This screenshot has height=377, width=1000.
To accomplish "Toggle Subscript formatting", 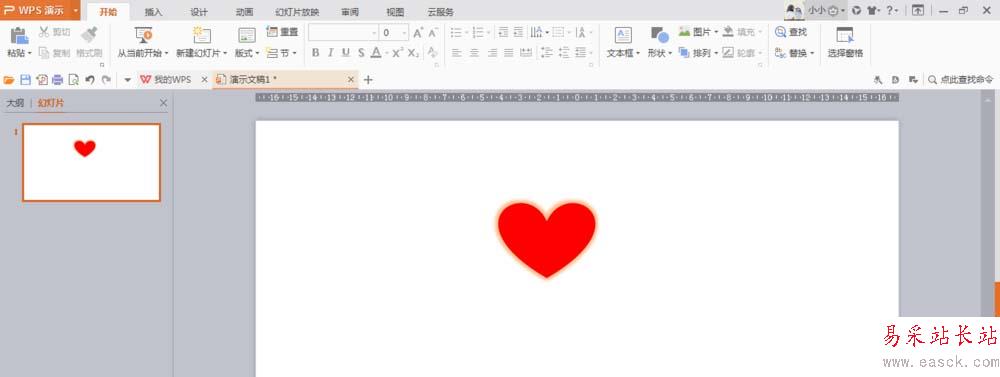I will 413,53.
